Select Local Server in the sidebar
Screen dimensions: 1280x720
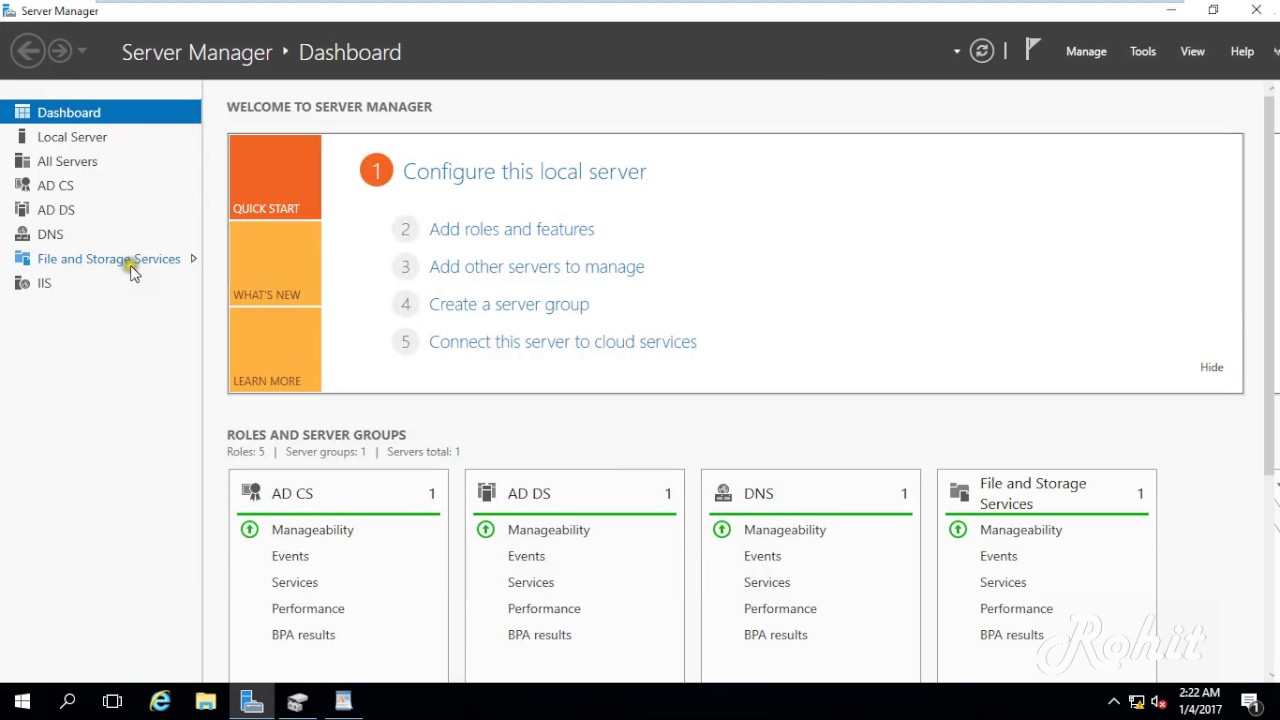click(x=72, y=137)
